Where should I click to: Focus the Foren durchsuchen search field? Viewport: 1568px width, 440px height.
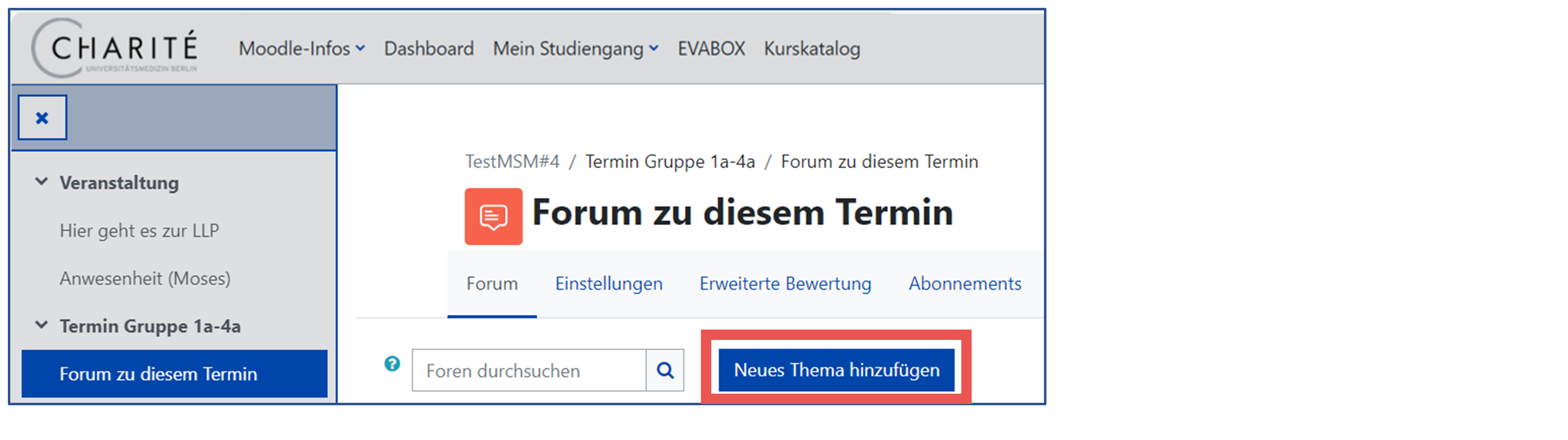pyautogui.click(x=529, y=370)
